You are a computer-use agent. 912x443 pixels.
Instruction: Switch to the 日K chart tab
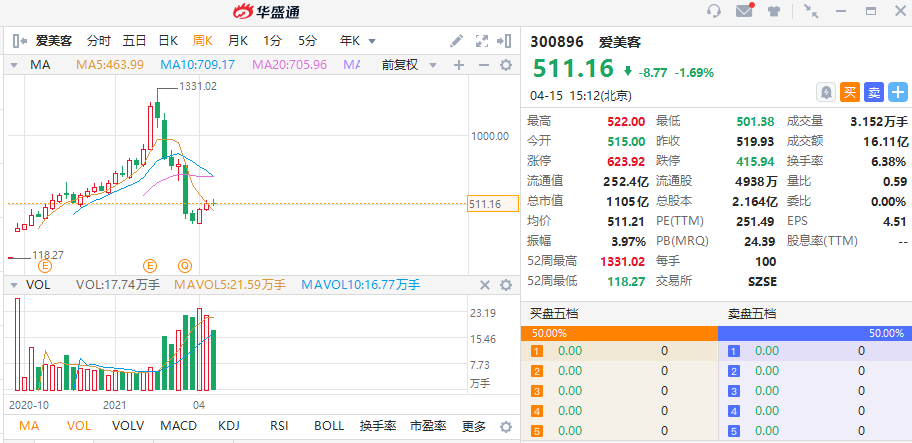click(x=168, y=41)
